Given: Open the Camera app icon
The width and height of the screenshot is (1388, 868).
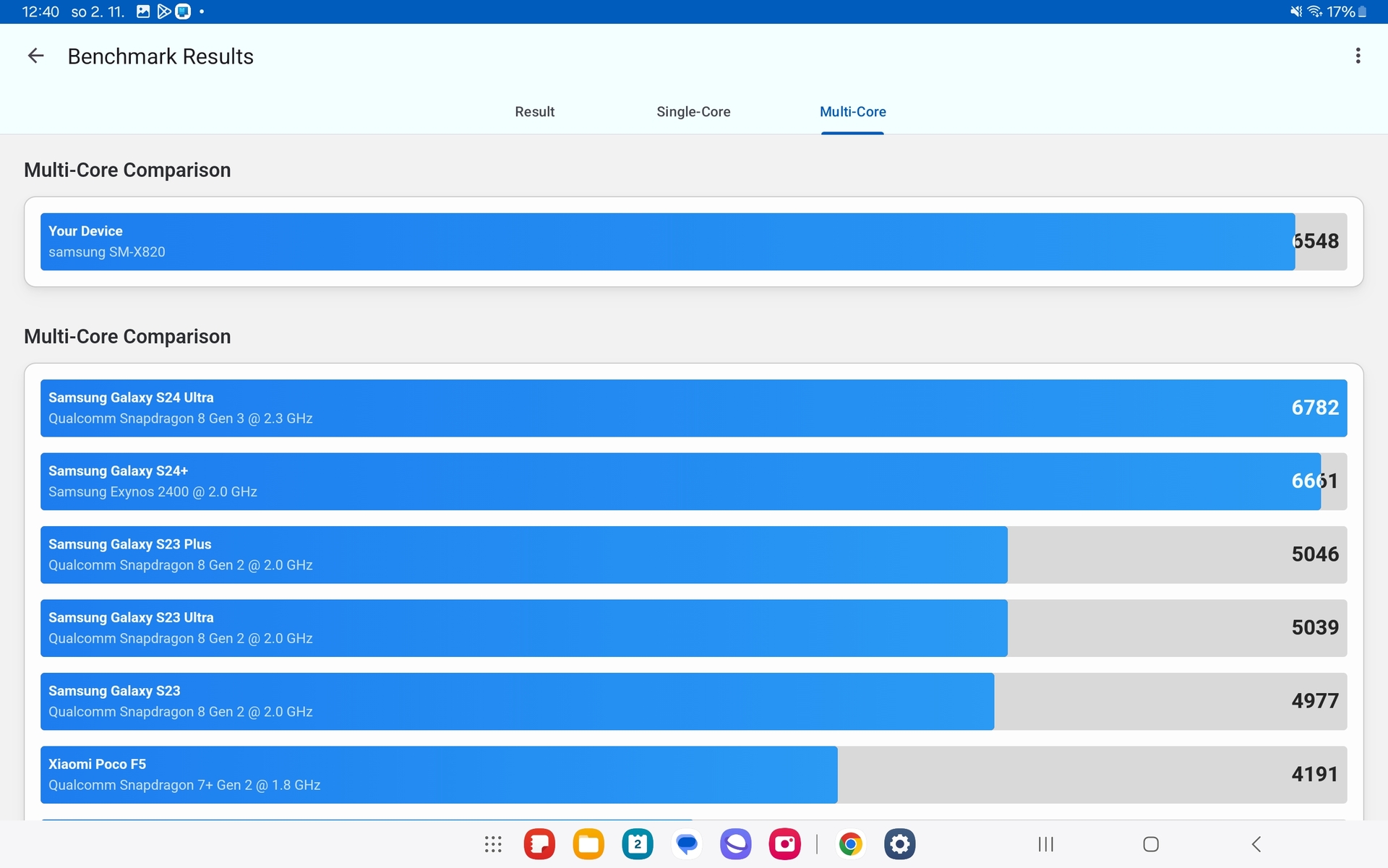Looking at the screenshot, I should coord(785,843).
